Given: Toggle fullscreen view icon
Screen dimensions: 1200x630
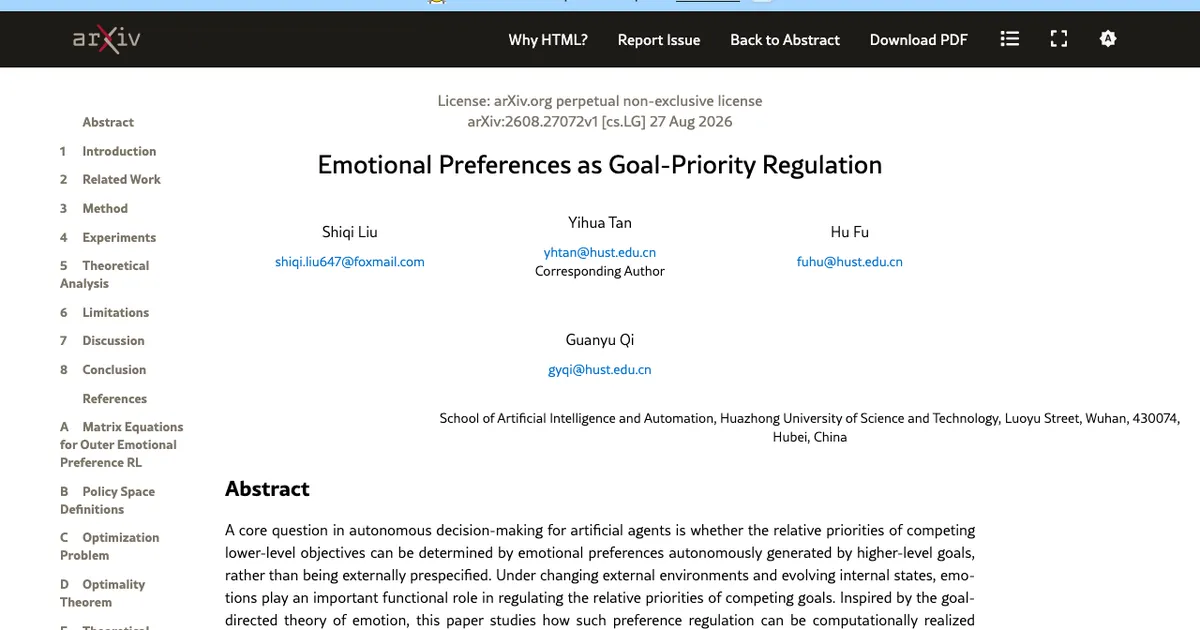Looking at the screenshot, I should (1059, 39).
